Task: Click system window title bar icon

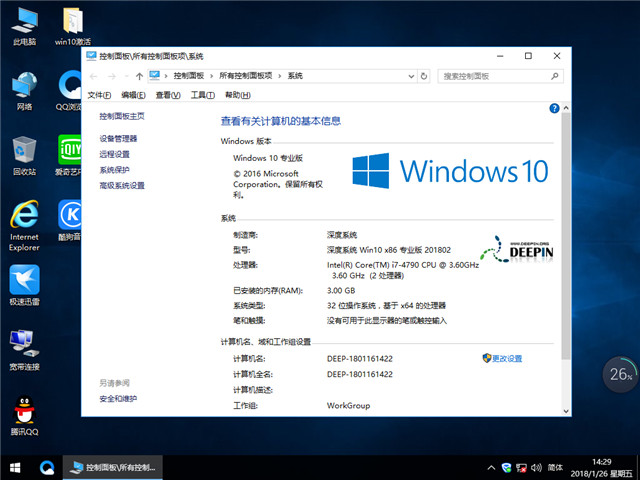Action: (x=91, y=56)
